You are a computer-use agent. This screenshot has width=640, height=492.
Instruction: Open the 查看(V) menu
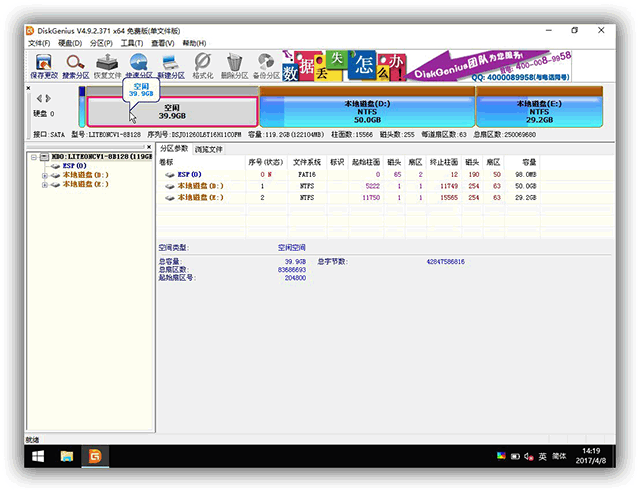(x=163, y=43)
